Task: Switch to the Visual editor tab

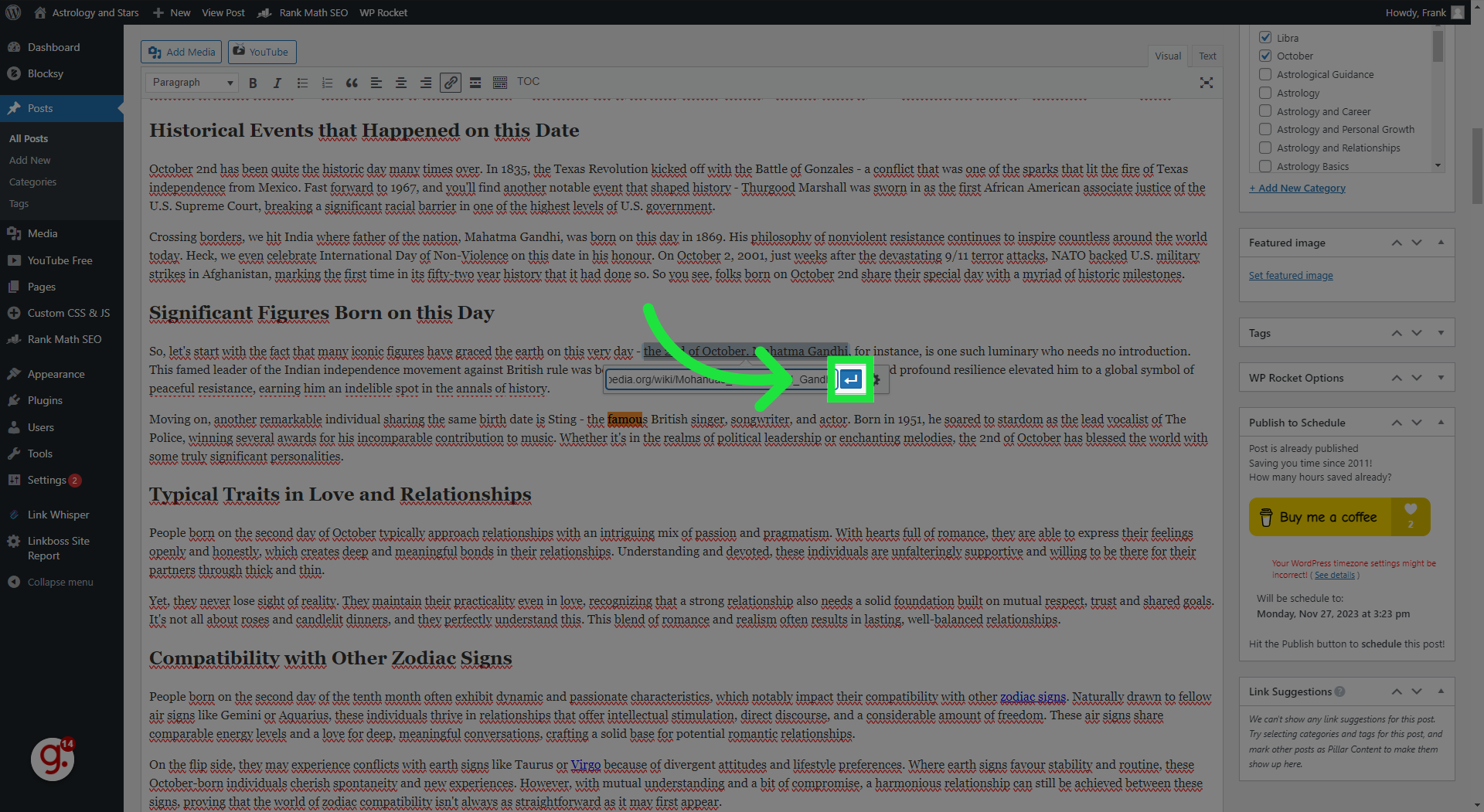Action: click(1167, 56)
